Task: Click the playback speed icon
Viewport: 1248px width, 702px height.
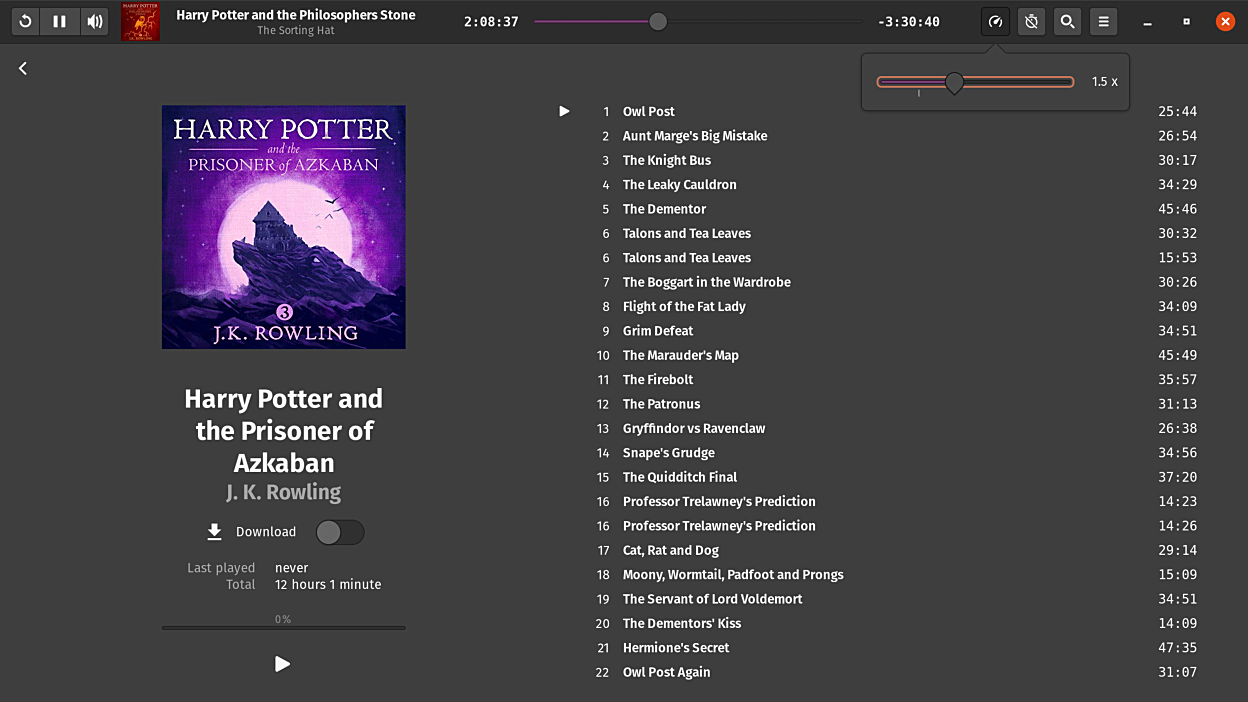Action: pyautogui.click(x=995, y=21)
